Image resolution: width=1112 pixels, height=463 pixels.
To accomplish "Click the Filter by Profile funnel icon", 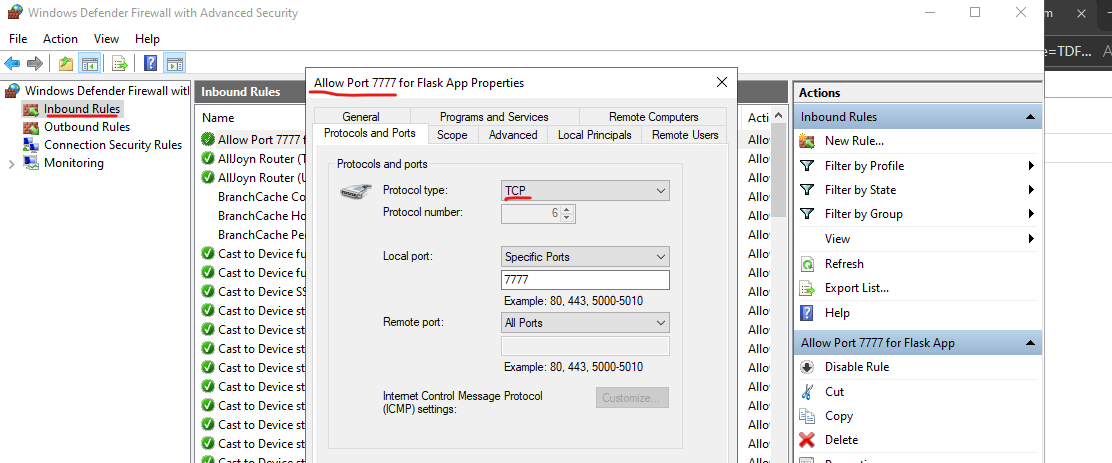I will (807, 166).
